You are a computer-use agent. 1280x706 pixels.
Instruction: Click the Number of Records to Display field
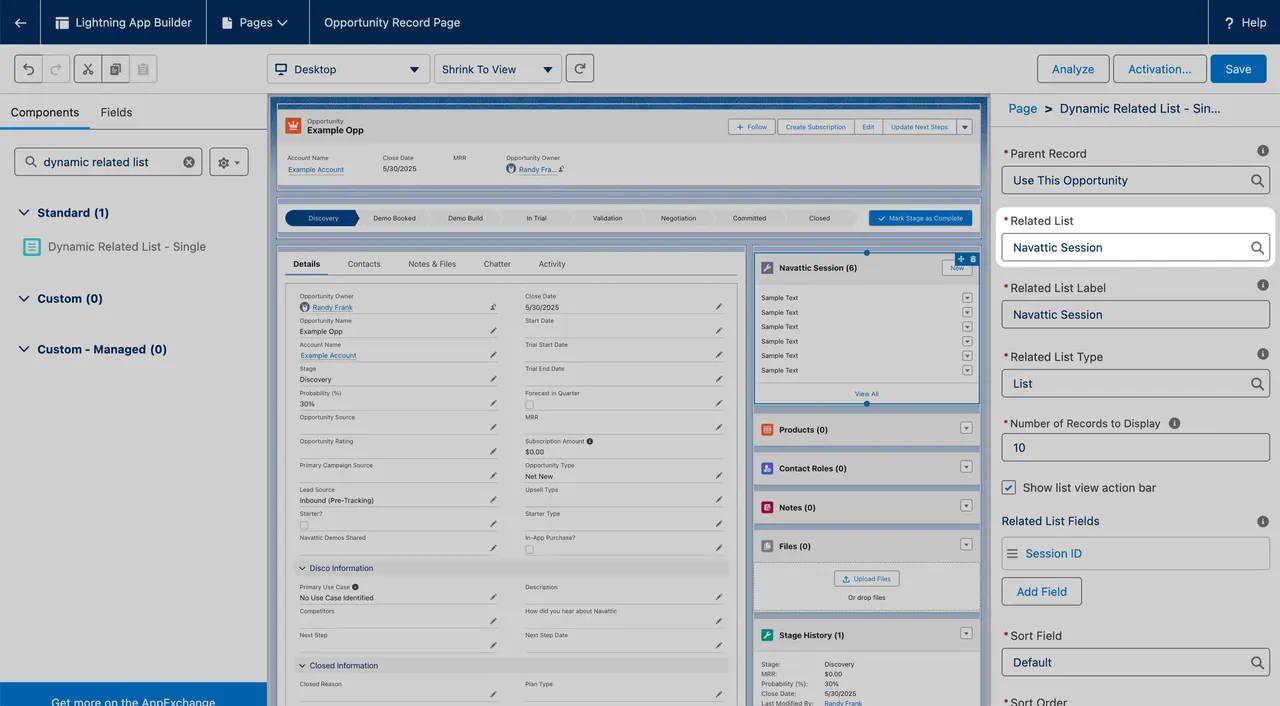(1135, 447)
